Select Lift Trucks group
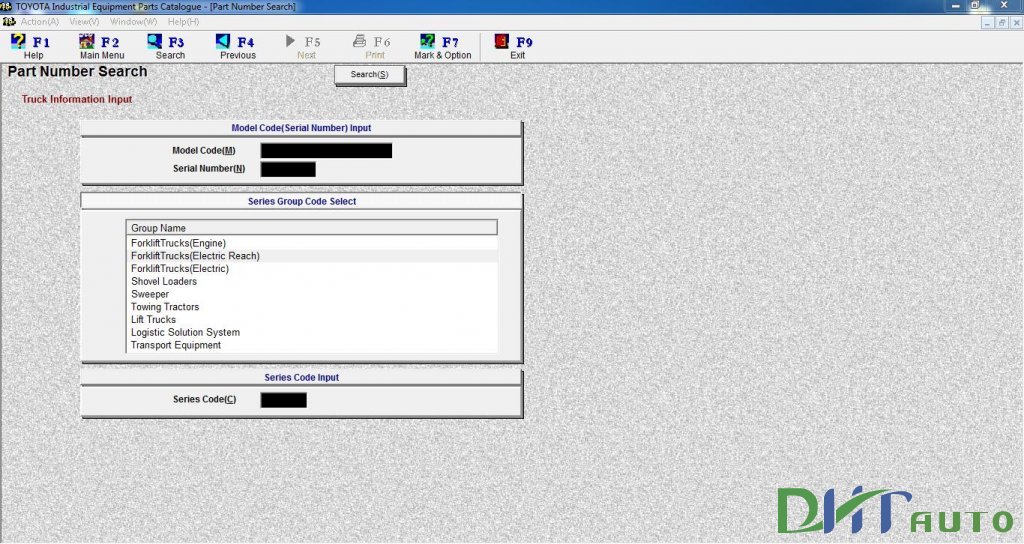The width and height of the screenshot is (1024, 544). (312, 319)
